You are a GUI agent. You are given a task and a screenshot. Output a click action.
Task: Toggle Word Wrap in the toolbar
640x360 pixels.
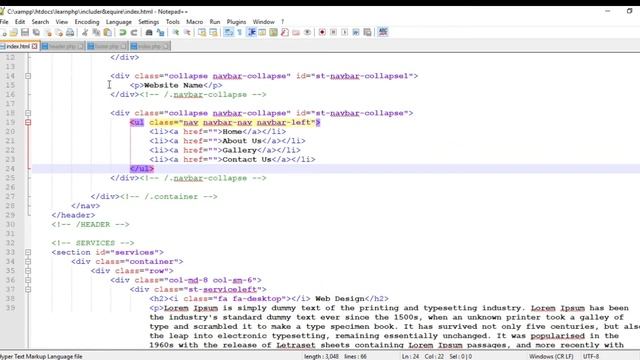(229, 32)
